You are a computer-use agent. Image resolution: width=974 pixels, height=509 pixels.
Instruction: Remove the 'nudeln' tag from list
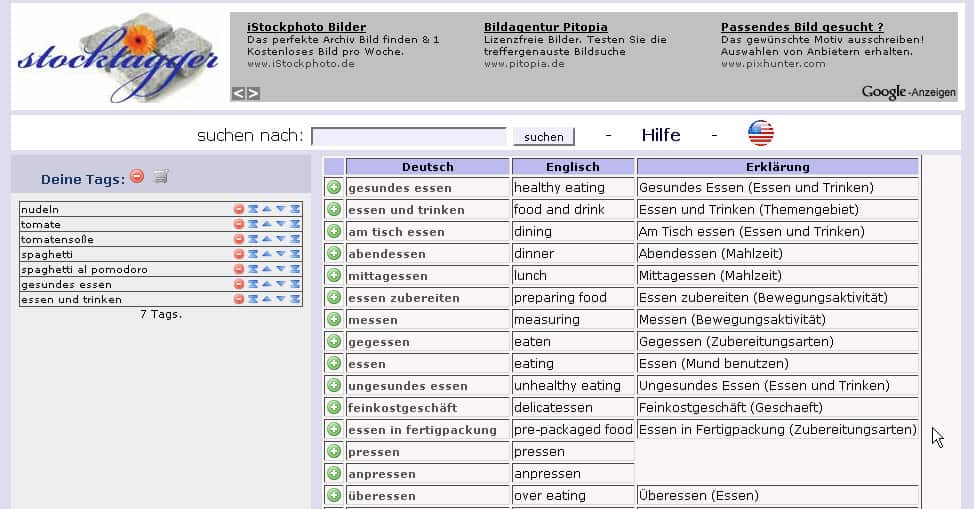click(x=239, y=210)
